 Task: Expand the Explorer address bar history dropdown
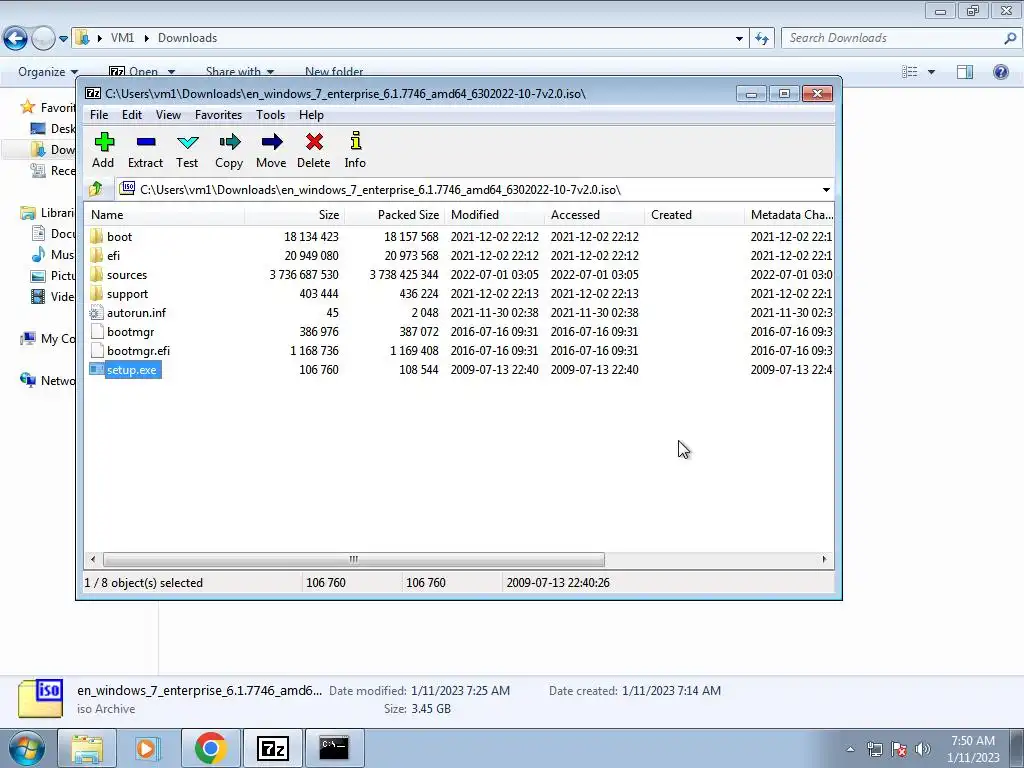click(739, 39)
